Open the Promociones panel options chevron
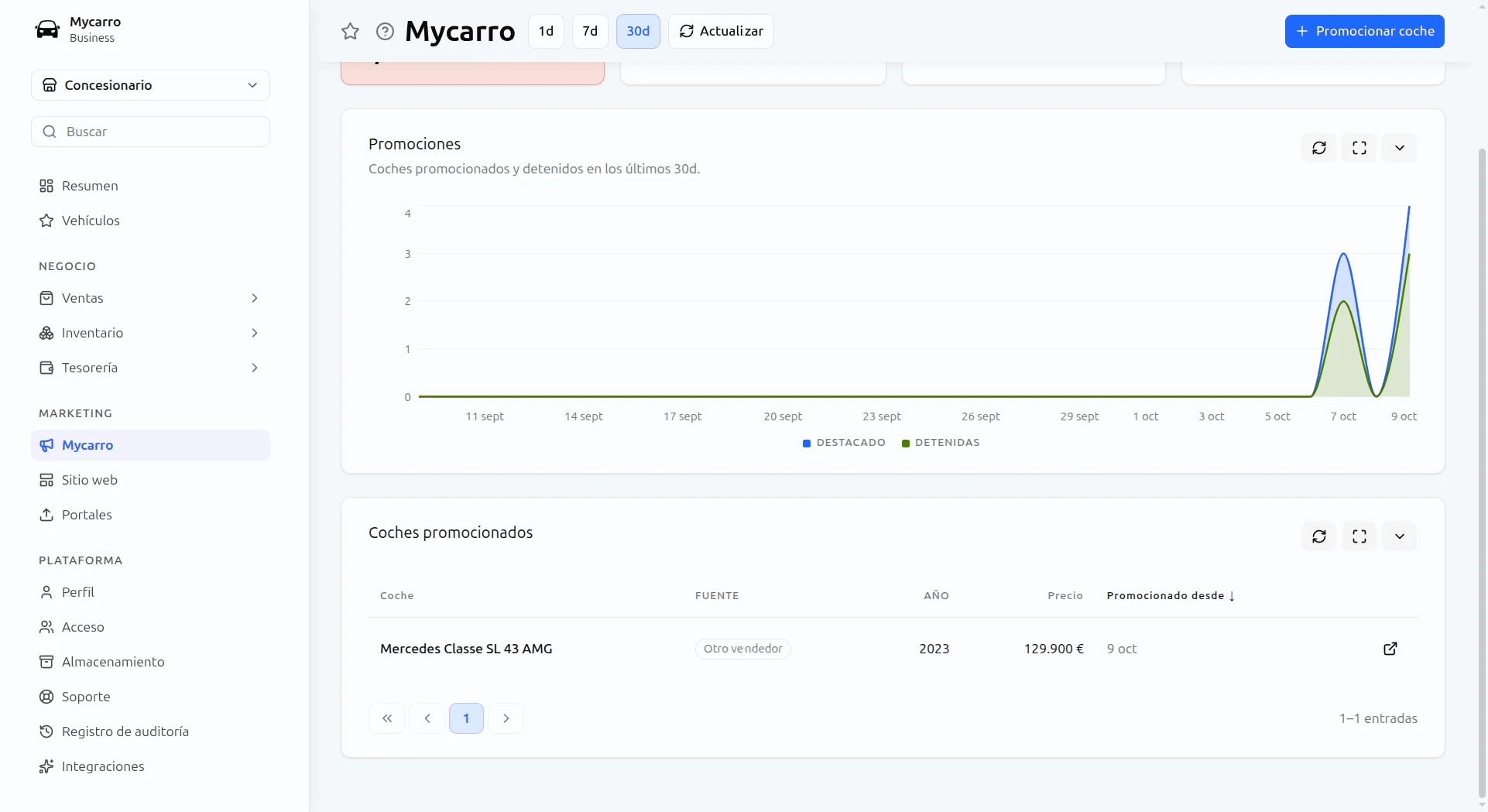1488x812 pixels. coord(1400,148)
